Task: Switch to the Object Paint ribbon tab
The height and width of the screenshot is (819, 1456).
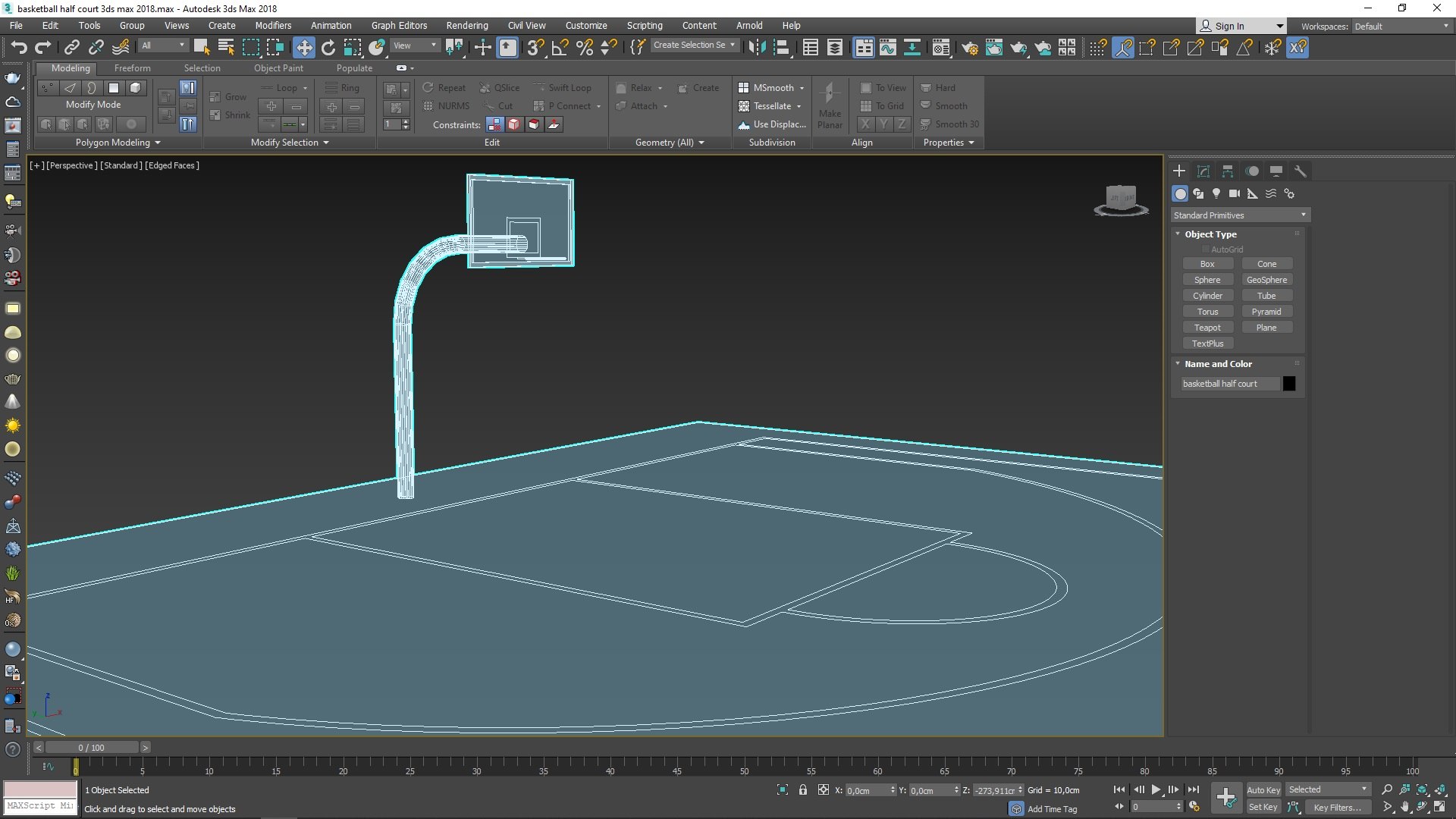Action: coord(278,68)
